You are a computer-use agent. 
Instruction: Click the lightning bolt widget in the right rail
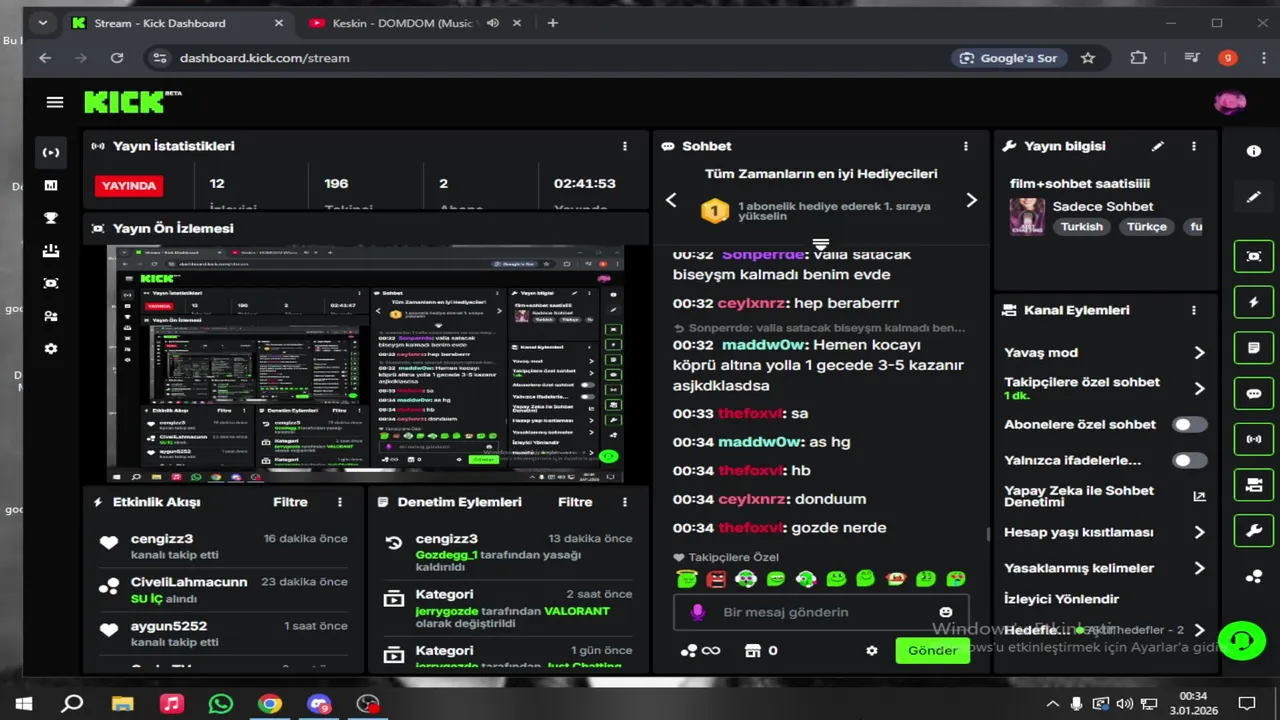point(1254,301)
